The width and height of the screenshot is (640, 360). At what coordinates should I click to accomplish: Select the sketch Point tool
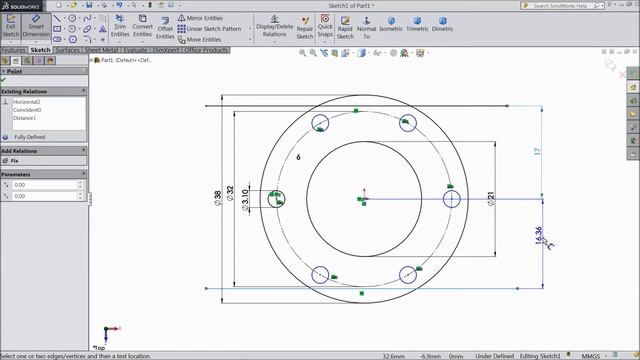tap(102, 40)
